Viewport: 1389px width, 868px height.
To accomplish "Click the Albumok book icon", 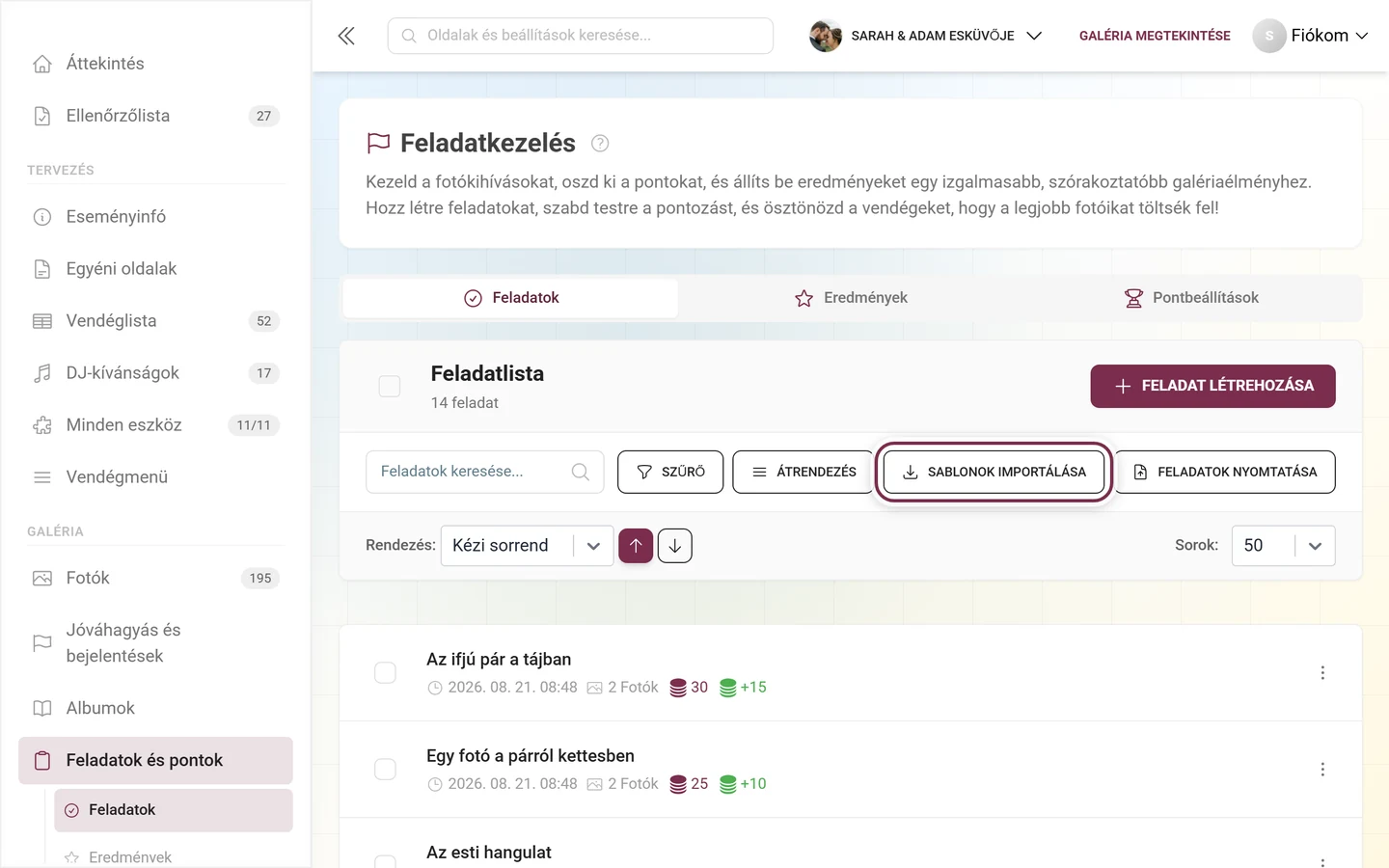I will tap(42, 708).
